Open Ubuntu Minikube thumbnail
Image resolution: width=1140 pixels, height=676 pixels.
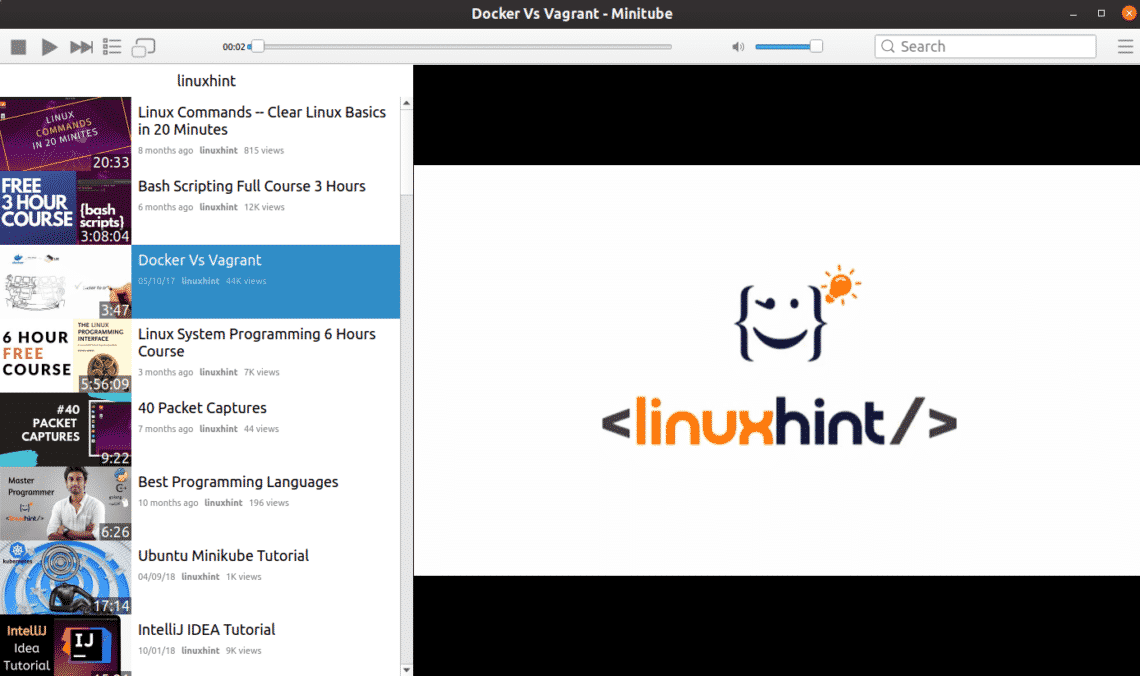(65, 578)
